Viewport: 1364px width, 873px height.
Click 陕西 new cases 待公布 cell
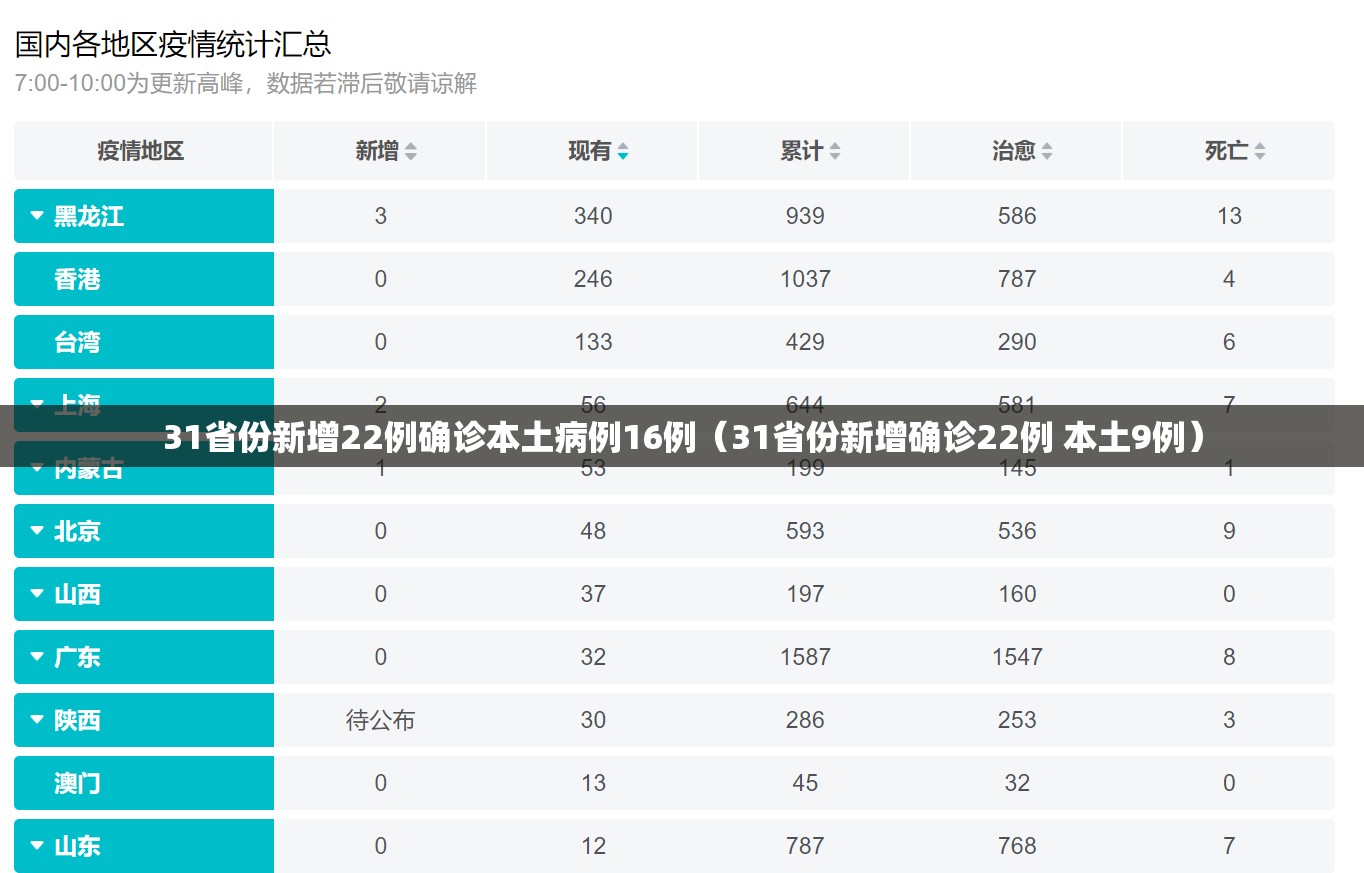click(380, 720)
